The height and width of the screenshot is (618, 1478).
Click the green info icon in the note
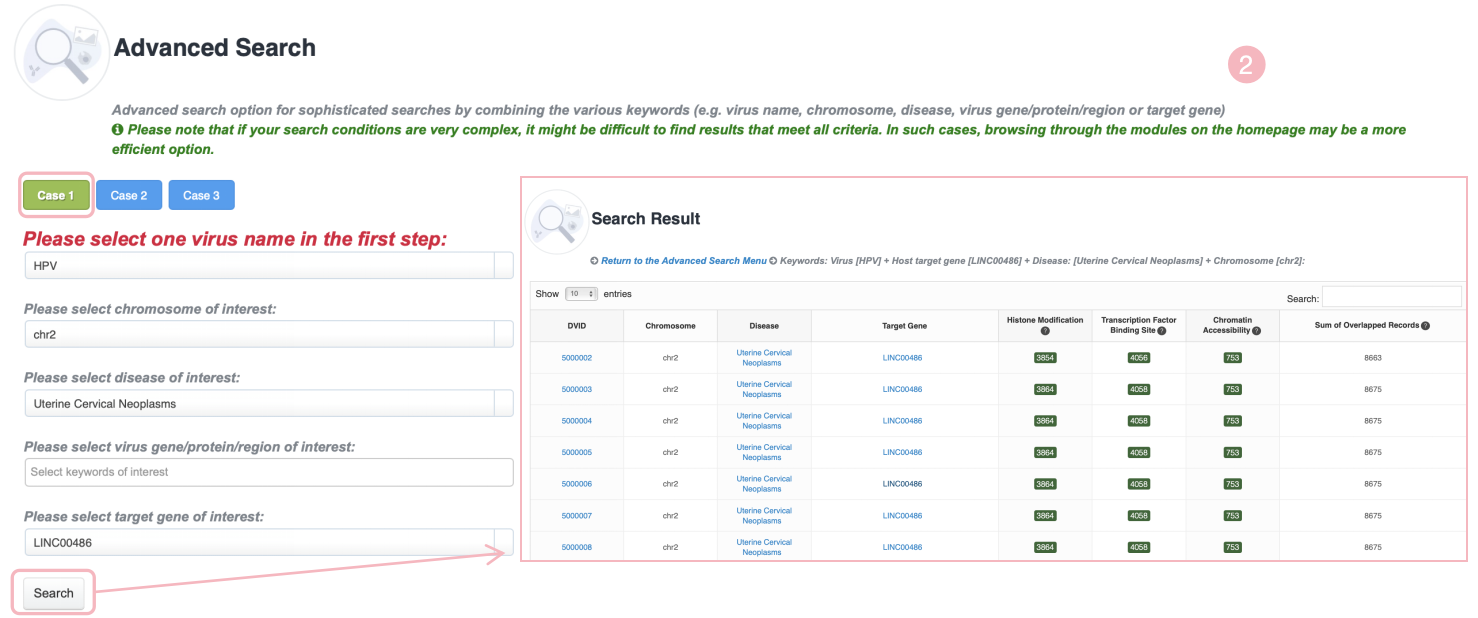(x=118, y=130)
